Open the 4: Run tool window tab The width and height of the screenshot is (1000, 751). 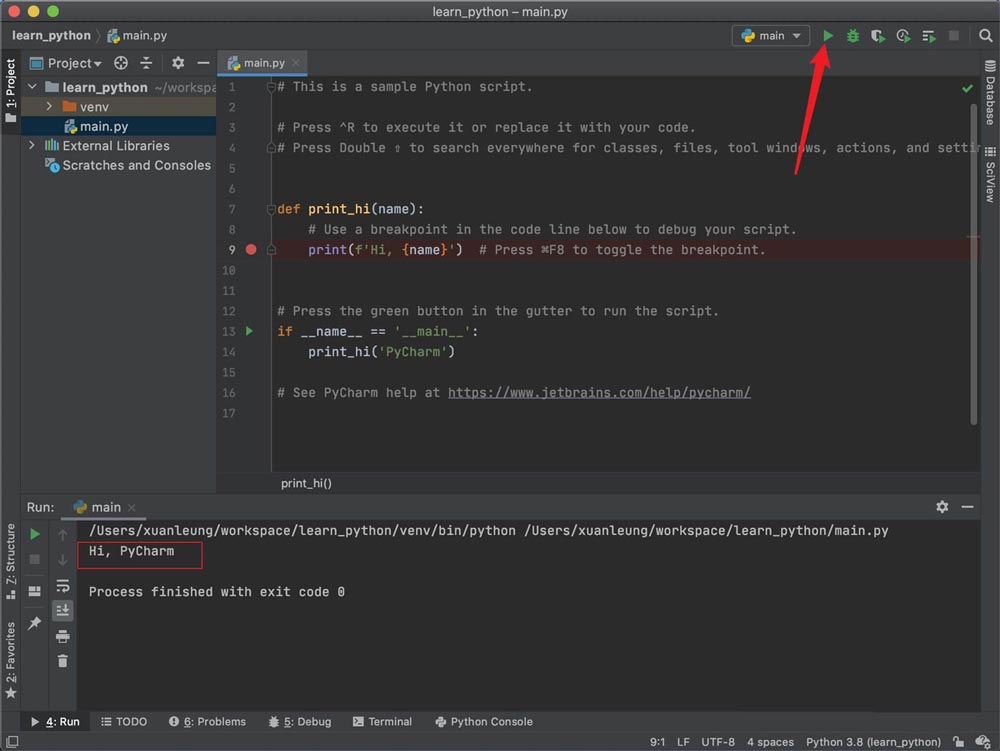[55, 722]
